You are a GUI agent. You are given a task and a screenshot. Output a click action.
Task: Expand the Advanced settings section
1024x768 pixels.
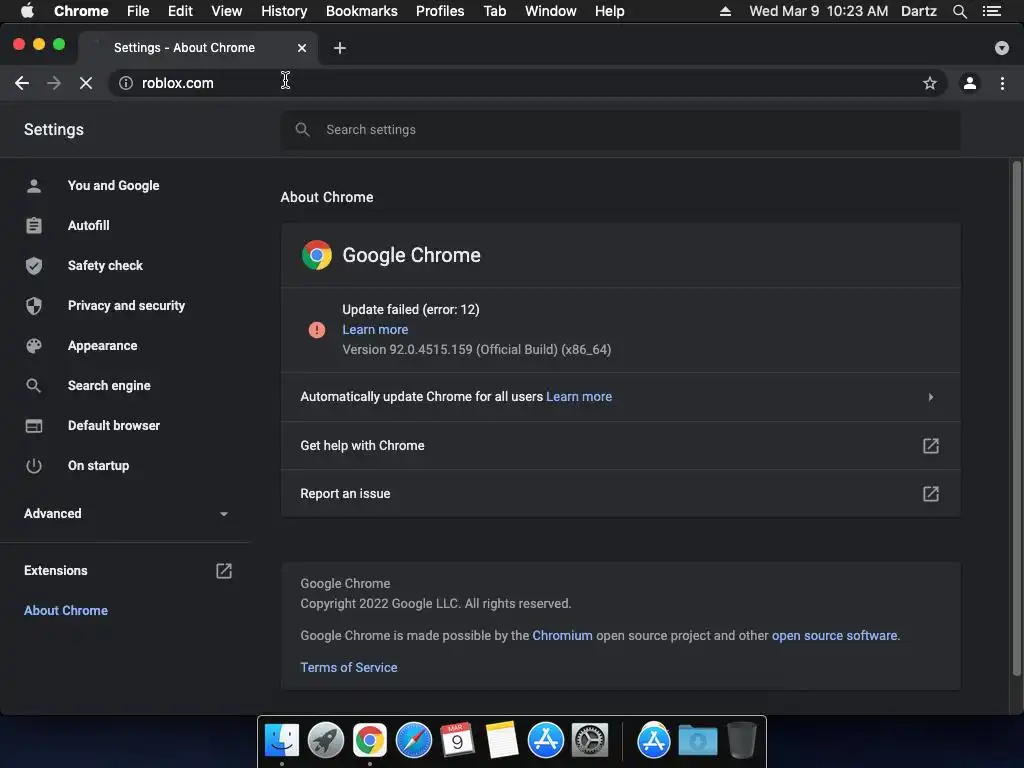click(x=127, y=513)
